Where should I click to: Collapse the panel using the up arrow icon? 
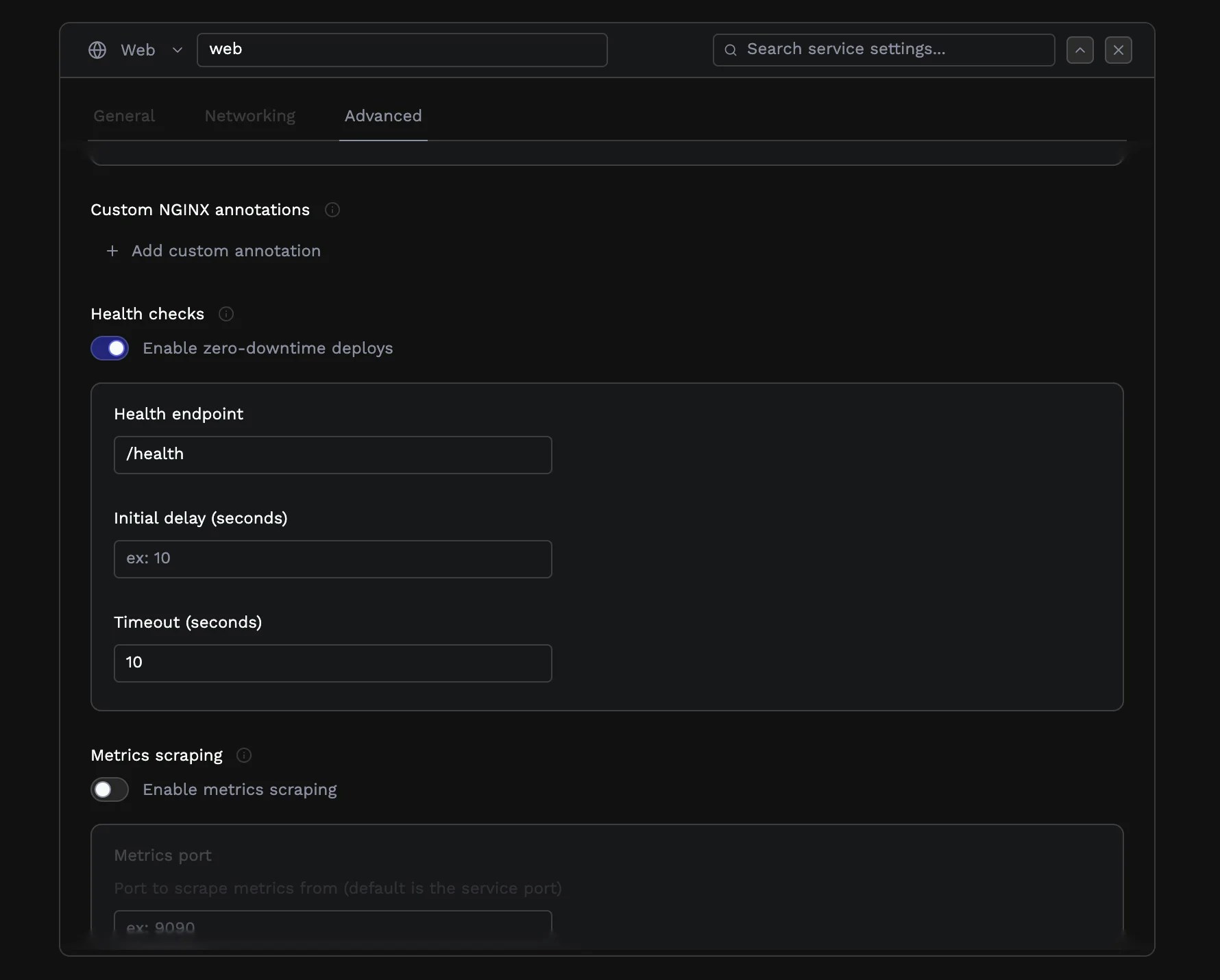(1080, 49)
